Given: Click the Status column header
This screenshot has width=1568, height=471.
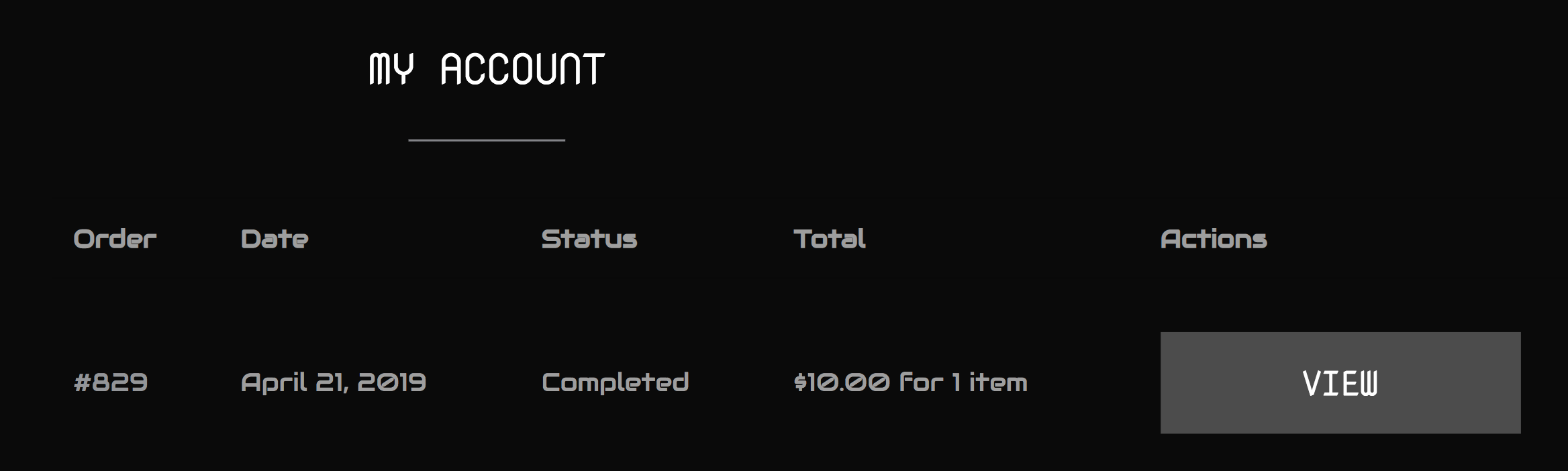Looking at the screenshot, I should tap(589, 239).
